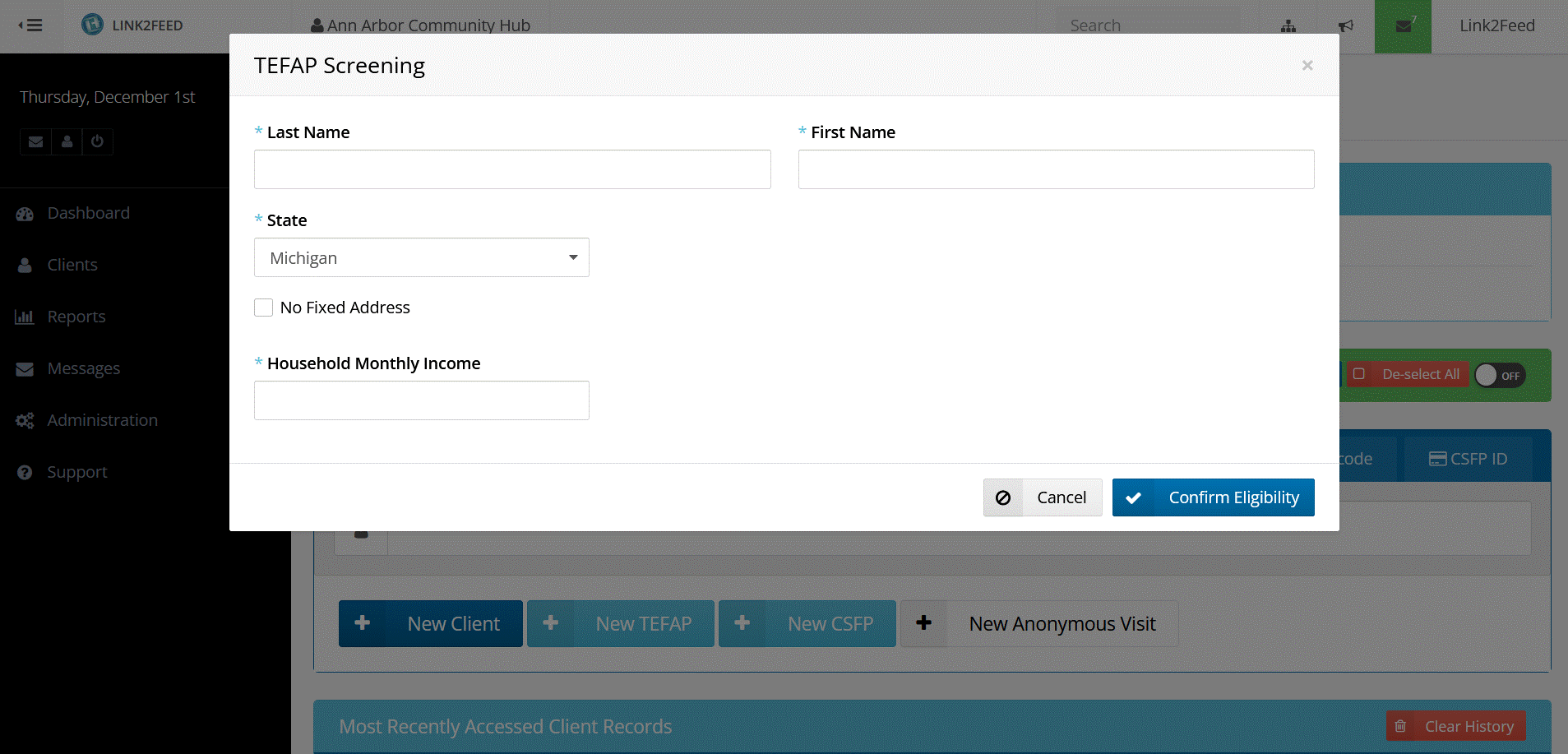Check the No Fixed Address checkbox
The width and height of the screenshot is (1568, 754).
(x=264, y=308)
